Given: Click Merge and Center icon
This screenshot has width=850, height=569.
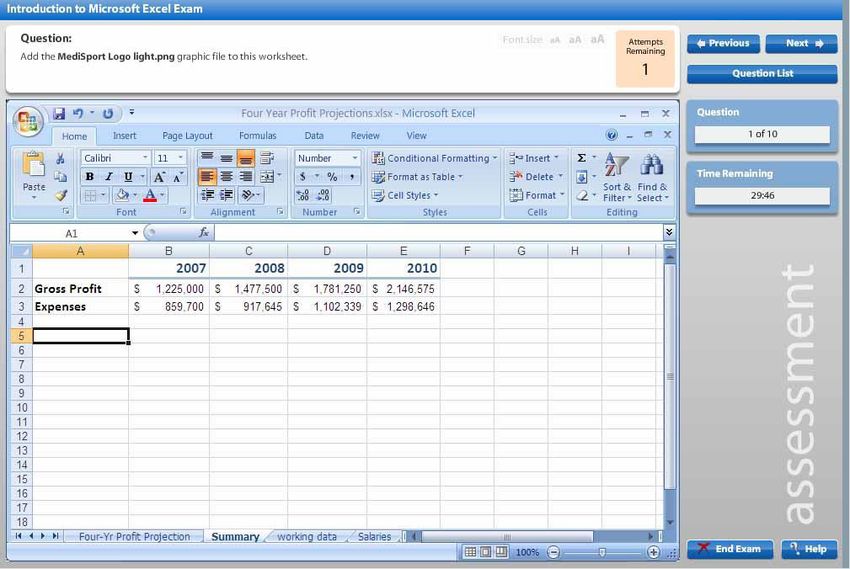Looking at the screenshot, I should tap(267, 177).
